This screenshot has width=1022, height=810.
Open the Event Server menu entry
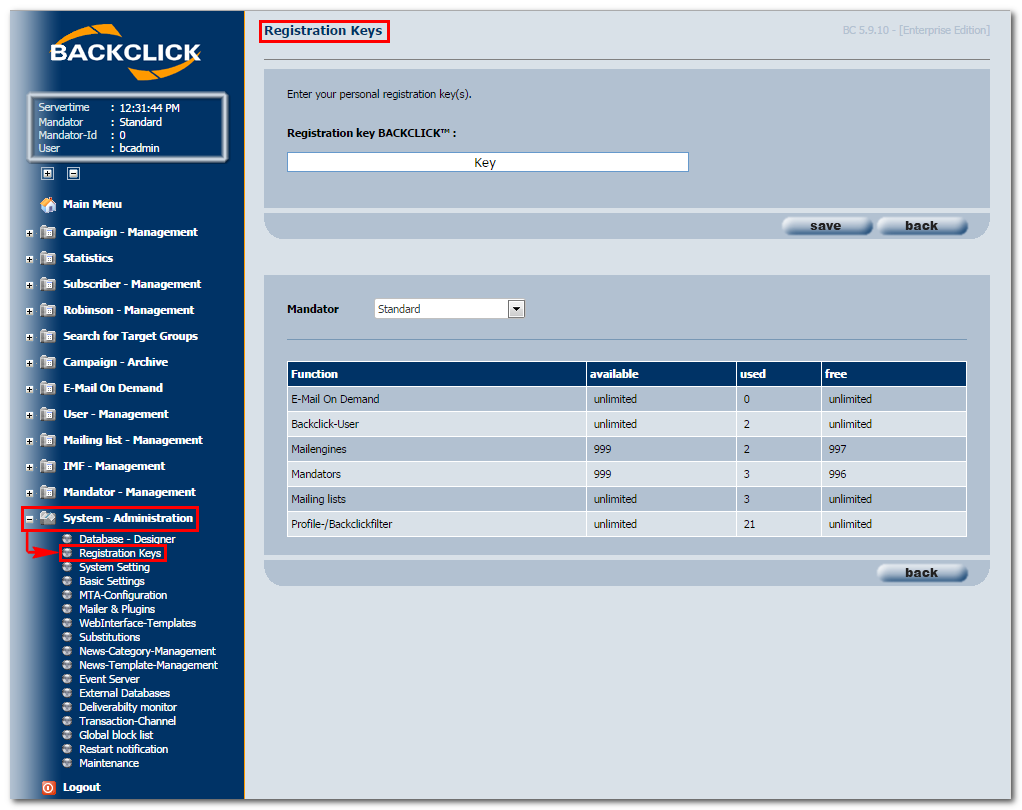109,679
